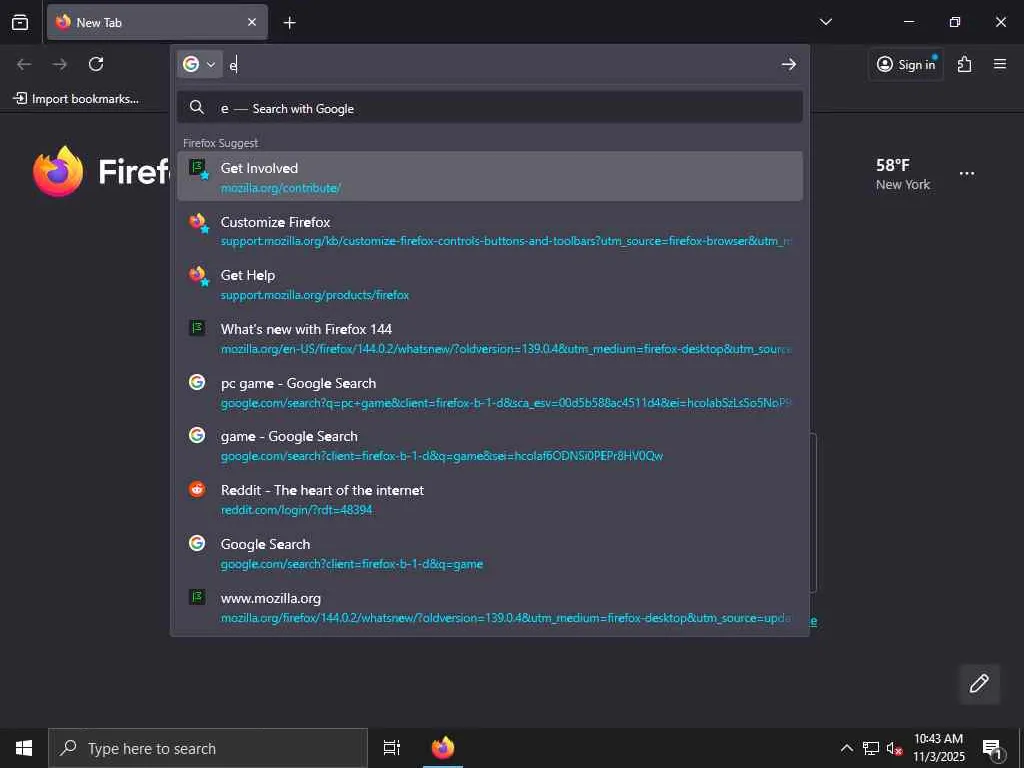Click magnifier icon in Search with Google row
The width and height of the screenshot is (1024, 768).
pyautogui.click(x=197, y=107)
